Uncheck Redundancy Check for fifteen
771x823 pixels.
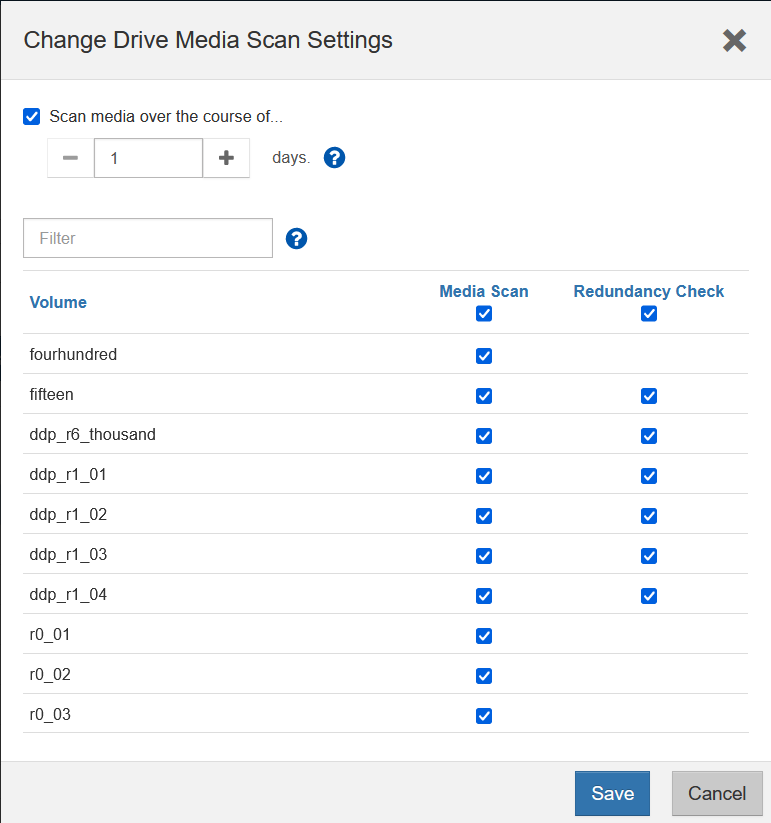[x=649, y=396]
